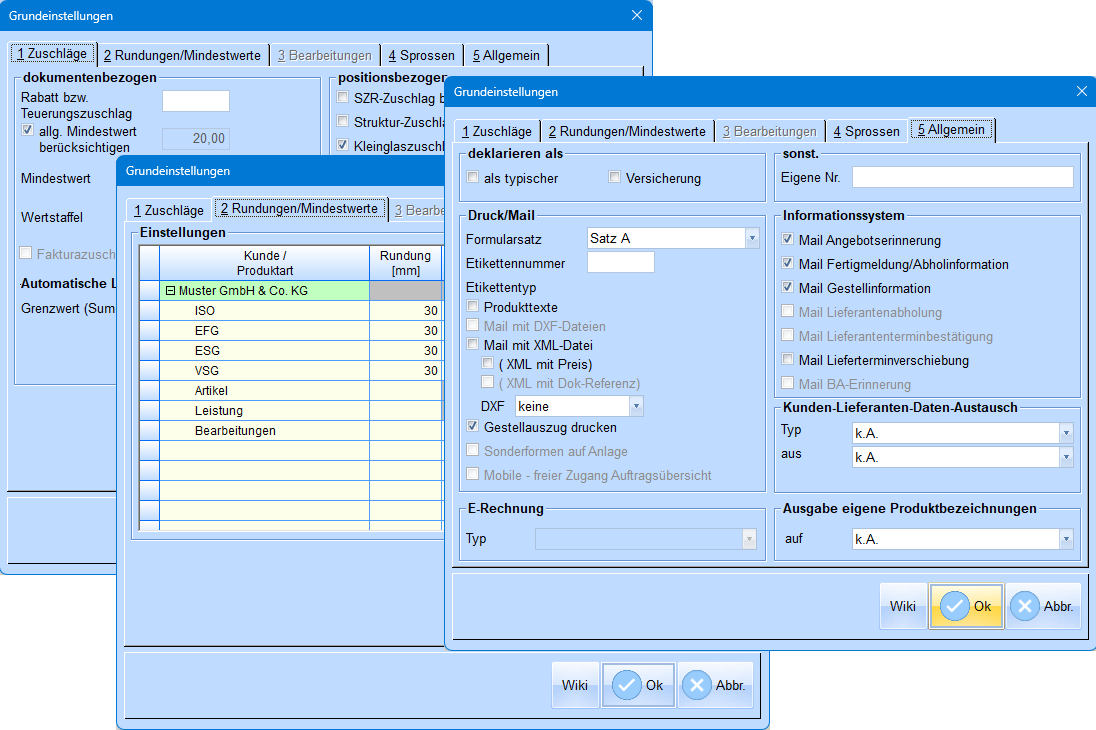
Task: Open 4 Sprossen tab in front dialog
Action: tap(866, 131)
